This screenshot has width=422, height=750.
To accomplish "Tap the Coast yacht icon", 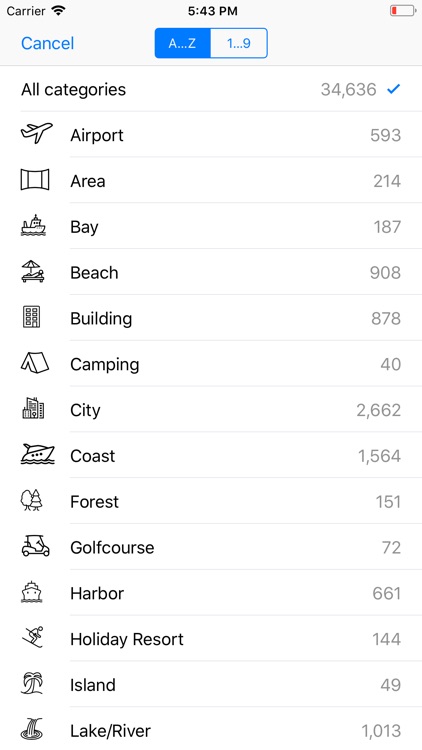I will click(x=37, y=455).
